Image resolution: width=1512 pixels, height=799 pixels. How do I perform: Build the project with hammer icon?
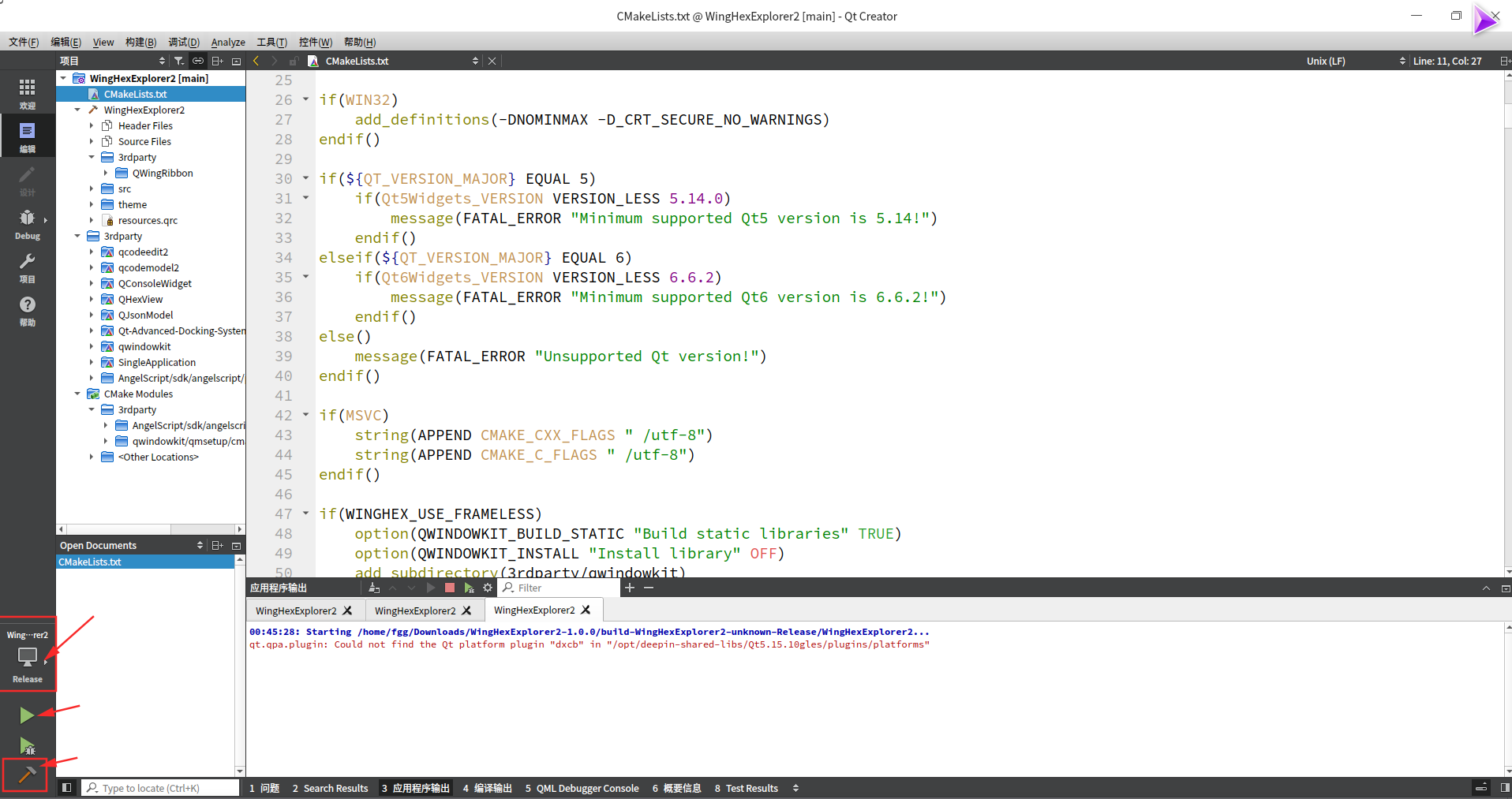pyautogui.click(x=26, y=775)
